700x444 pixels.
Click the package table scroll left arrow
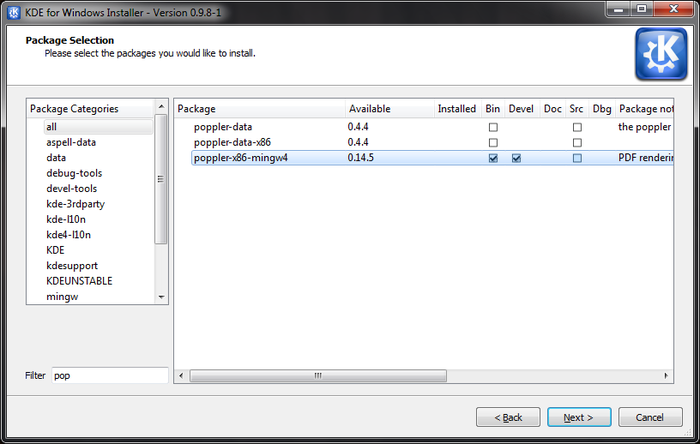tap(181, 376)
